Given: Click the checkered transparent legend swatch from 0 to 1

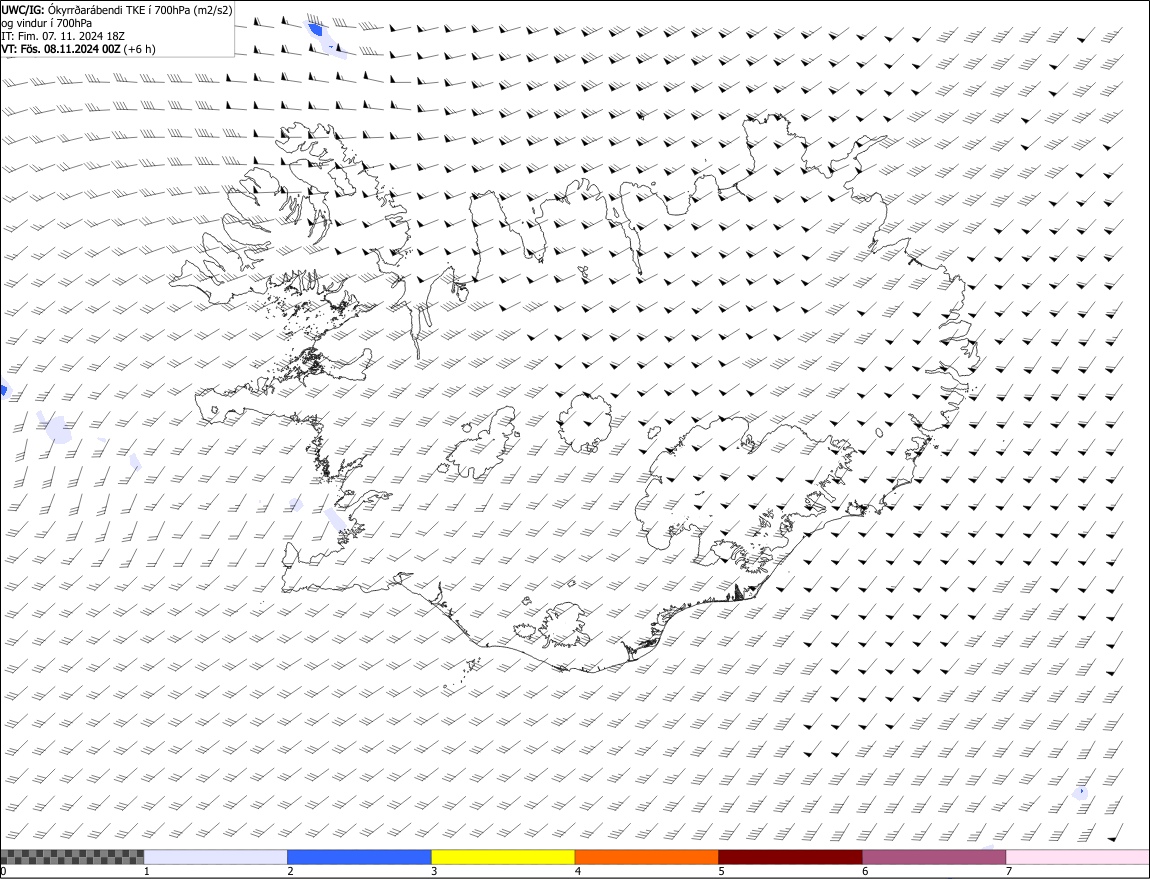Looking at the screenshot, I should click(72, 857).
